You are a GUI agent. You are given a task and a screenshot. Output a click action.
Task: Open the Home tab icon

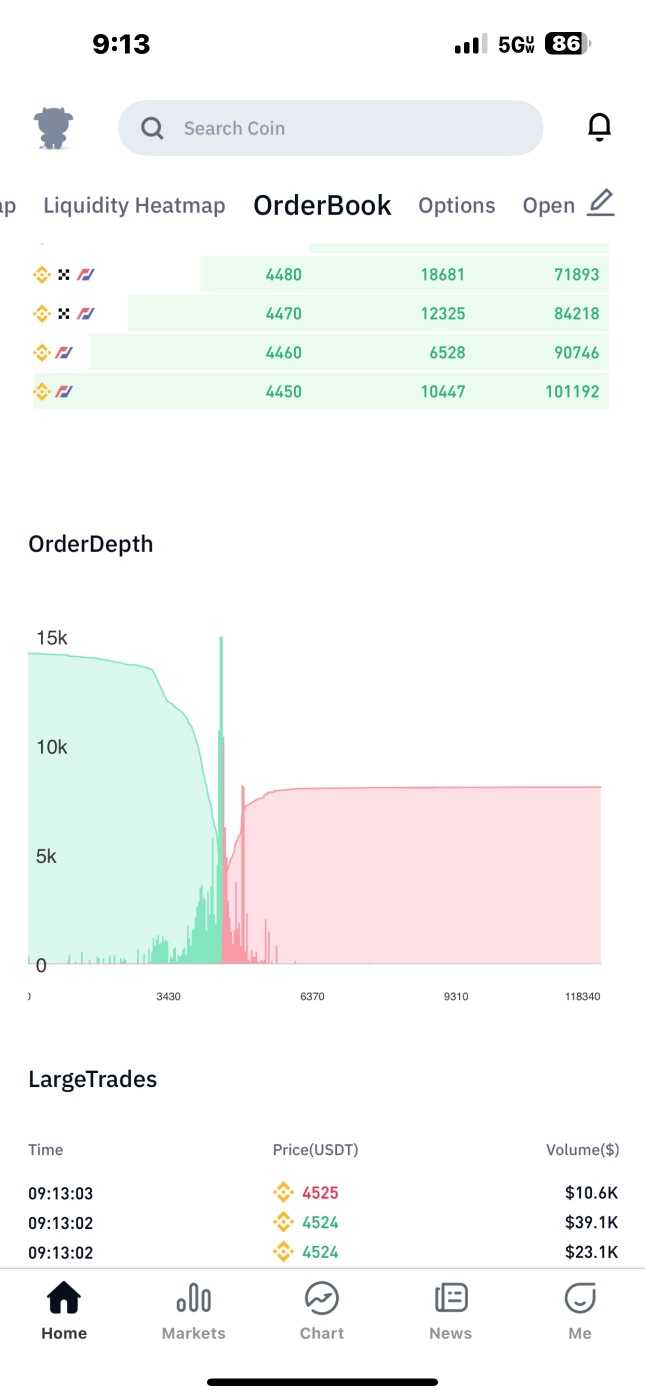point(64,1299)
